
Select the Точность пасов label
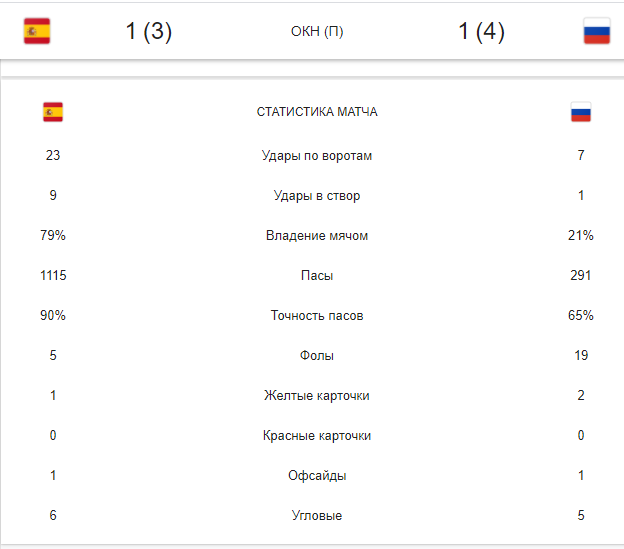(317, 316)
